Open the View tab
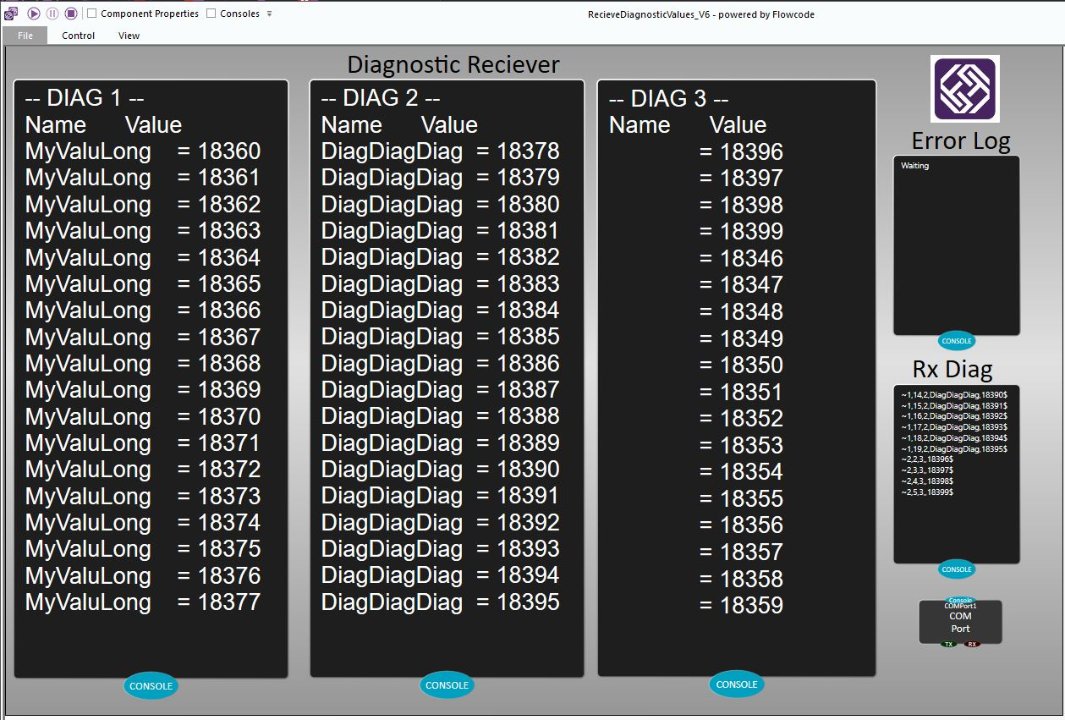Viewport: 1065px width, 720px height. 129,35
